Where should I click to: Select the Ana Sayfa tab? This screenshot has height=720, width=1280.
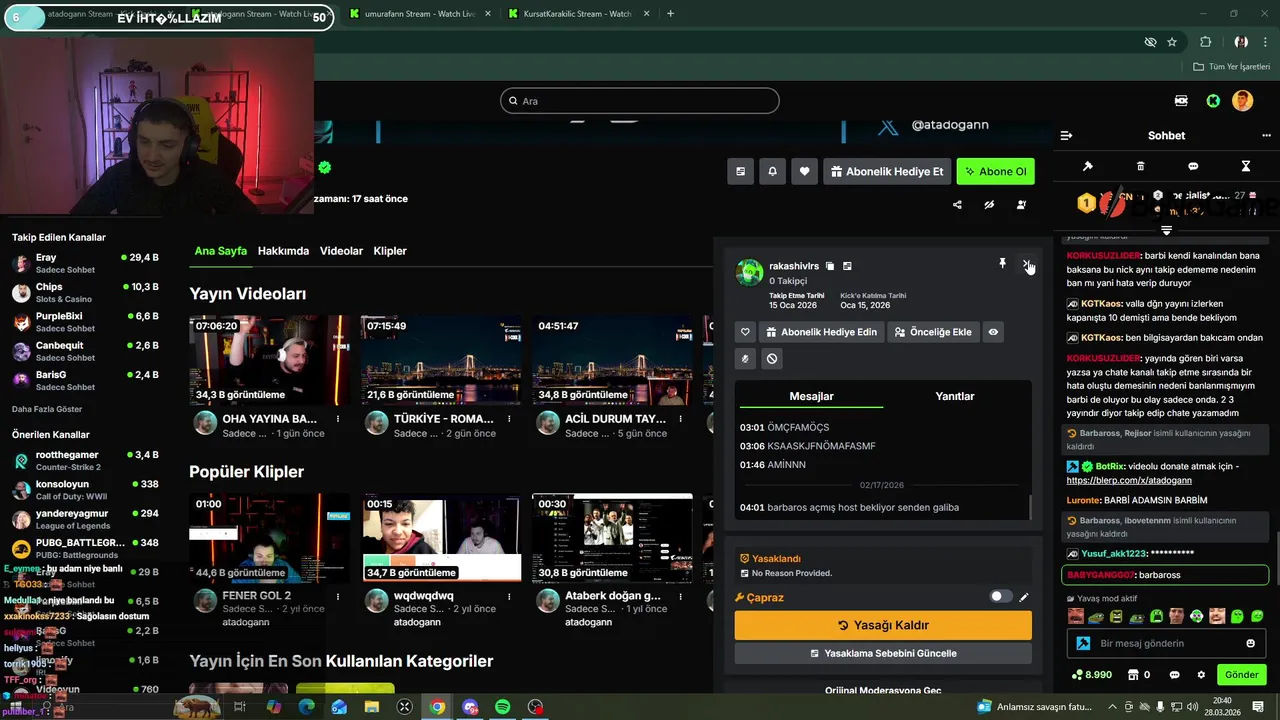coord(220,251)
